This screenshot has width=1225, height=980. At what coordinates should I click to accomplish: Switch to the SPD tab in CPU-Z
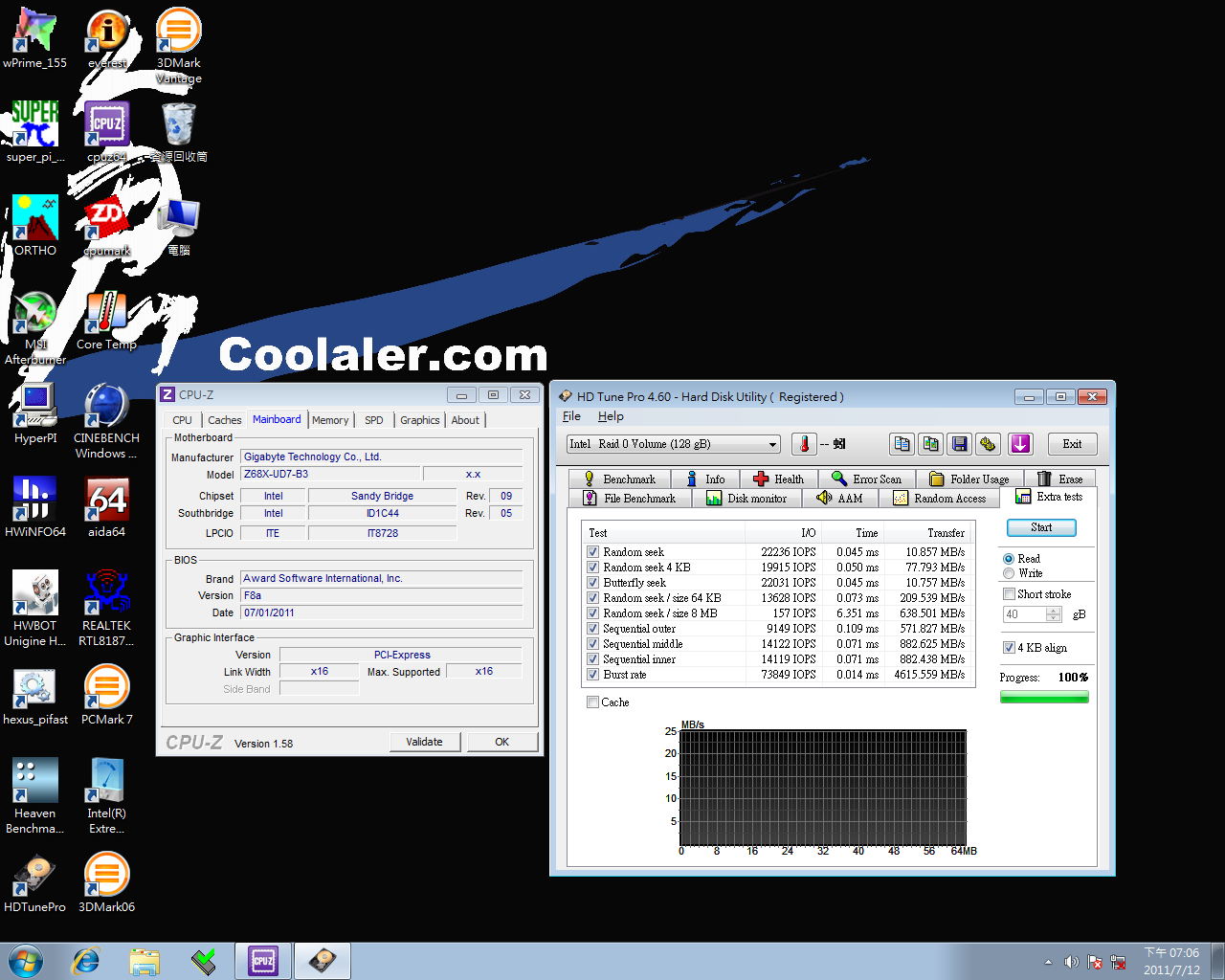(x=374, y=420)
